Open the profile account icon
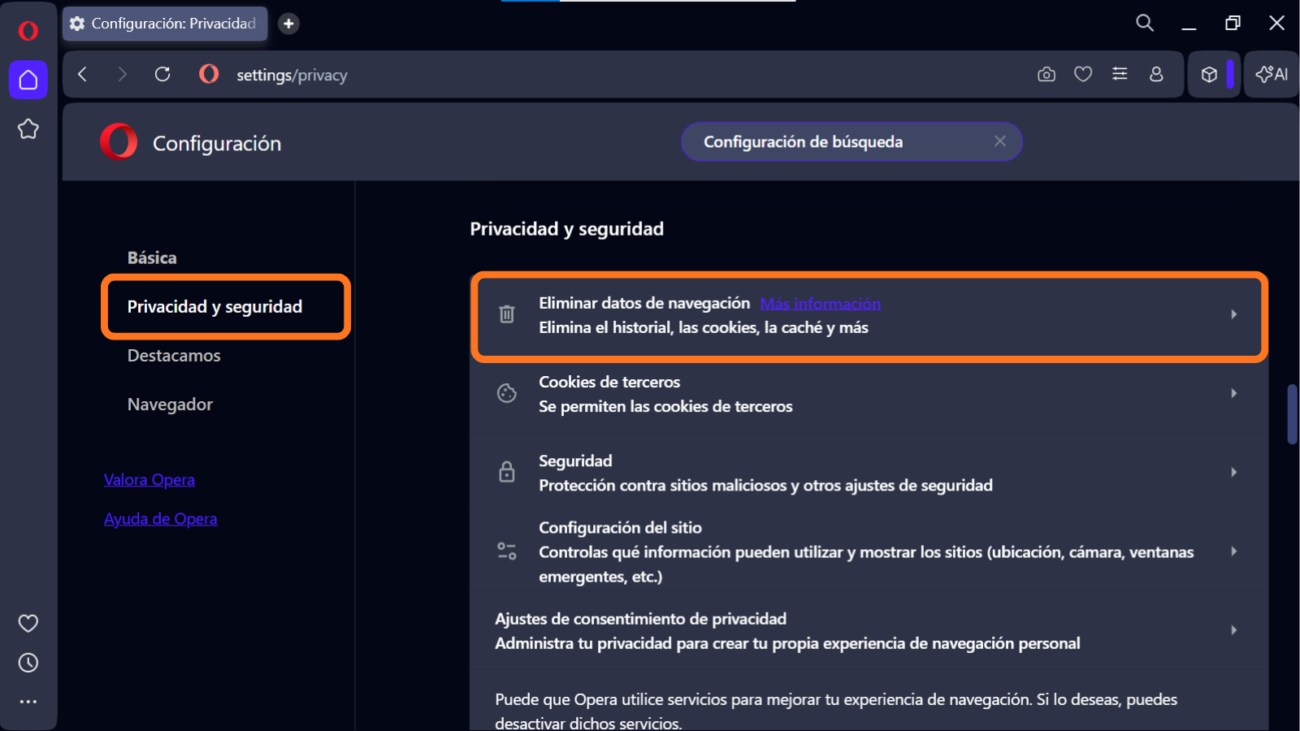This screenshot has width=1300, height=731. [x=1156, y=75]
